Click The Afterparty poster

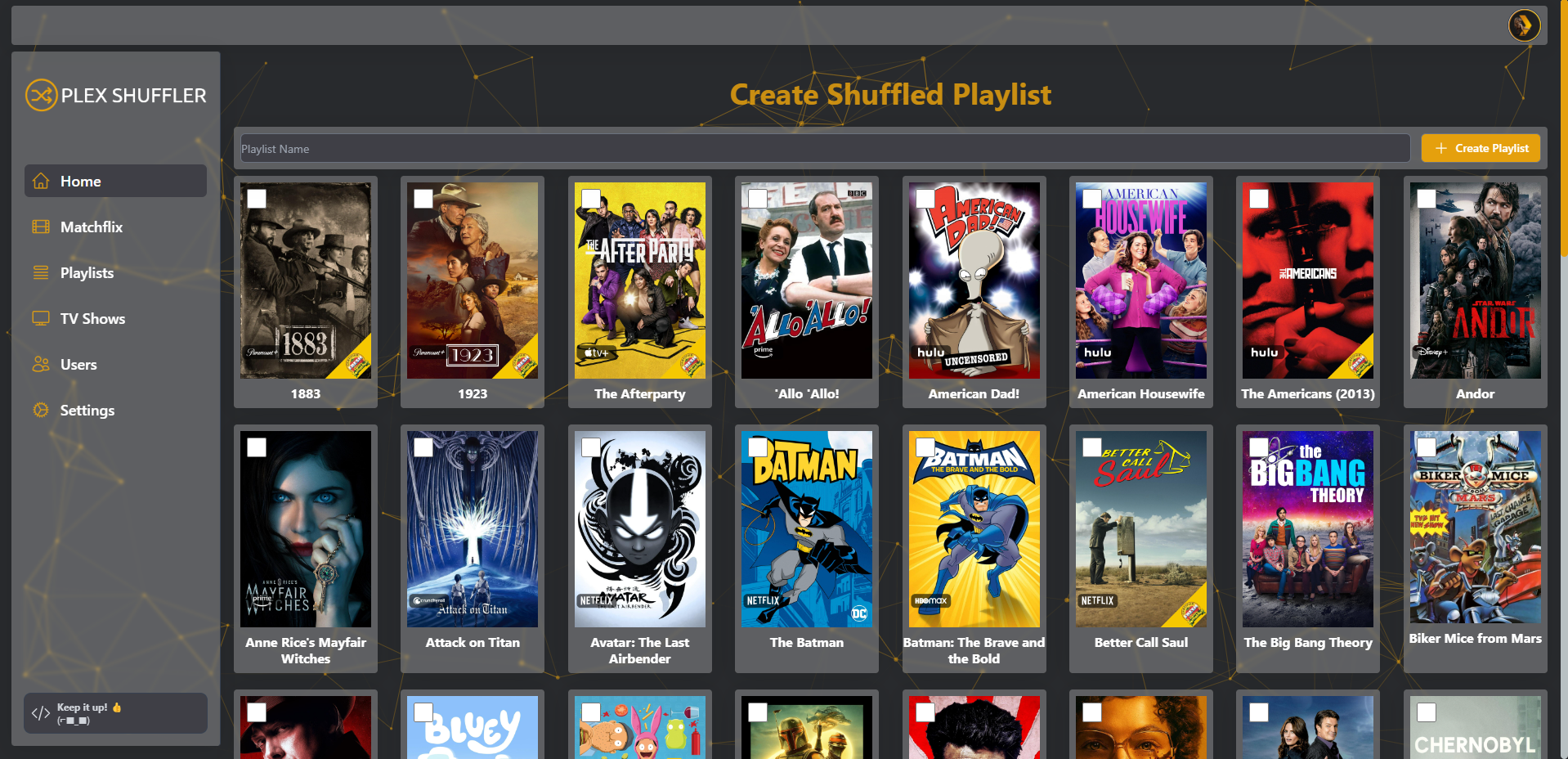[640, 281]
